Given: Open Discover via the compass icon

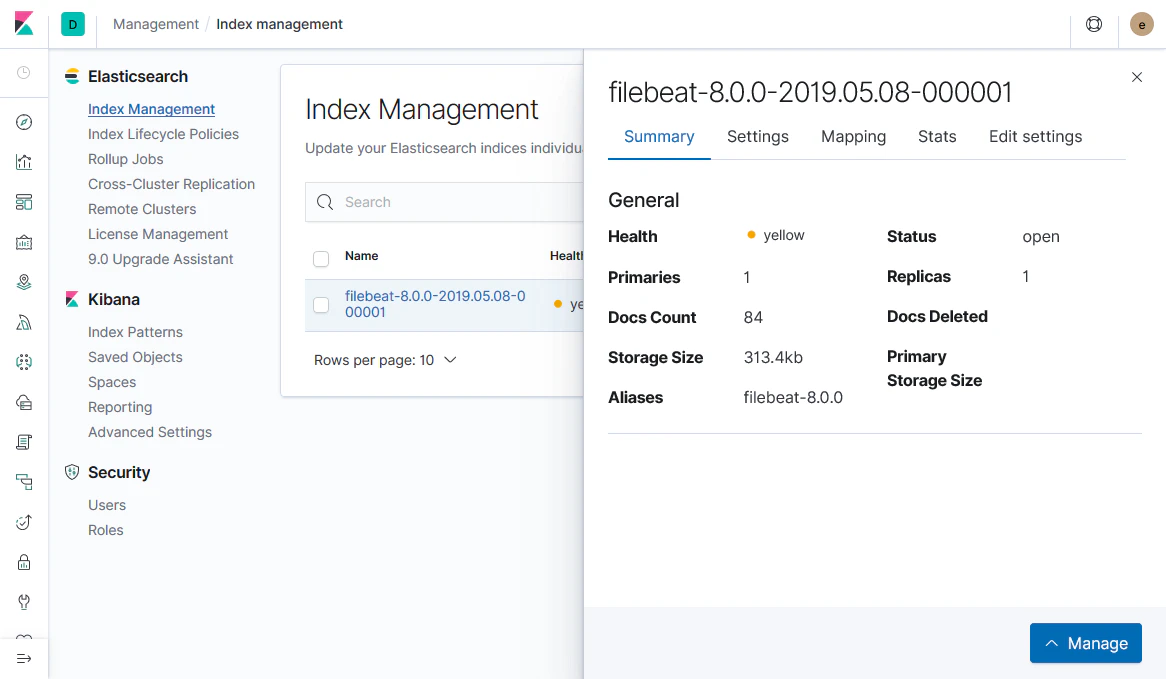Looking at the screenshot, I should pos(24,122).
